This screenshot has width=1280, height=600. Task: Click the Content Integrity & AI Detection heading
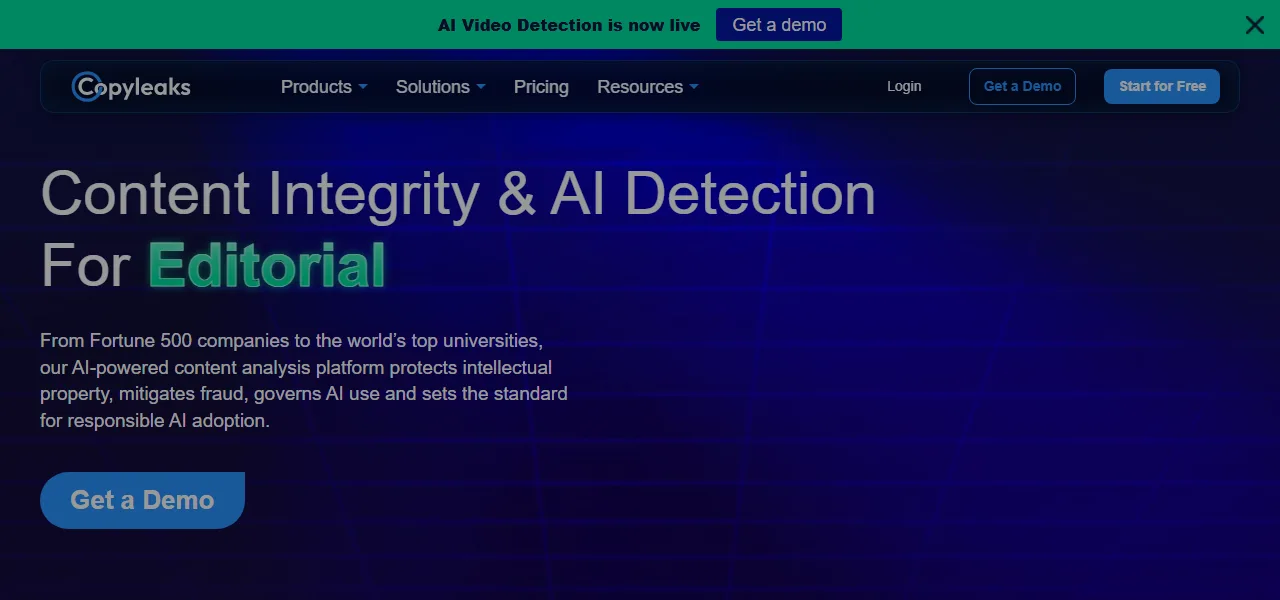point(458,193)
